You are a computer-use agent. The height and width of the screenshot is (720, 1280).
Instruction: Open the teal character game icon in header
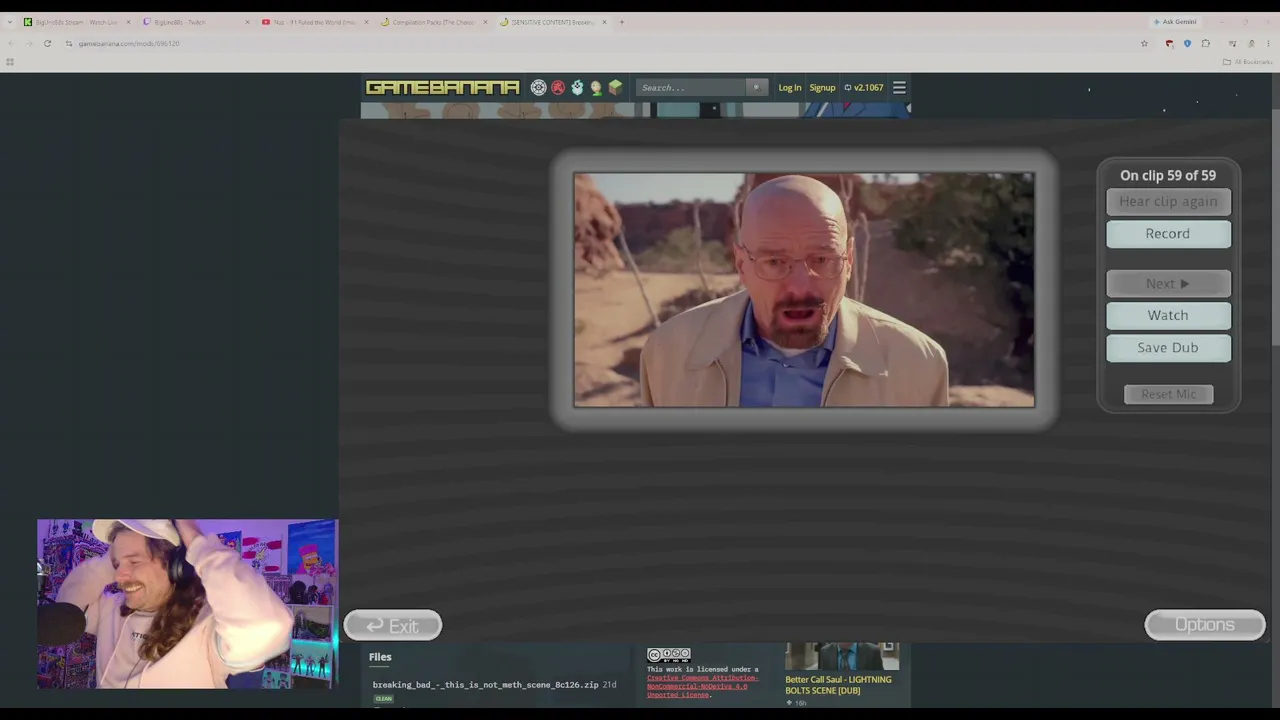click(x=577, y=88)
